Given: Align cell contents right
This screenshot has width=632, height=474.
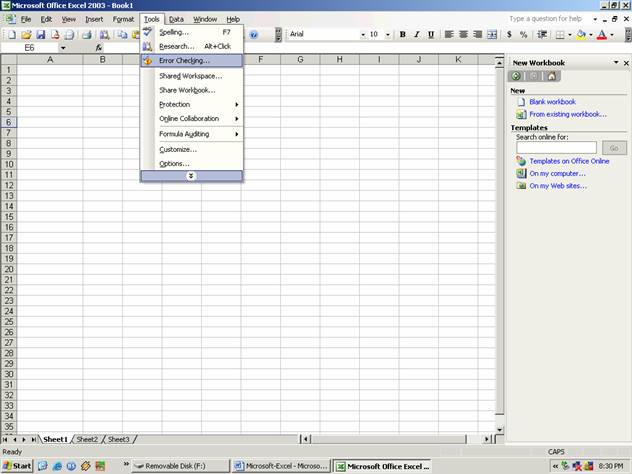Looking at the screenshot, I should pyautogui.click(x=478, y=35).
